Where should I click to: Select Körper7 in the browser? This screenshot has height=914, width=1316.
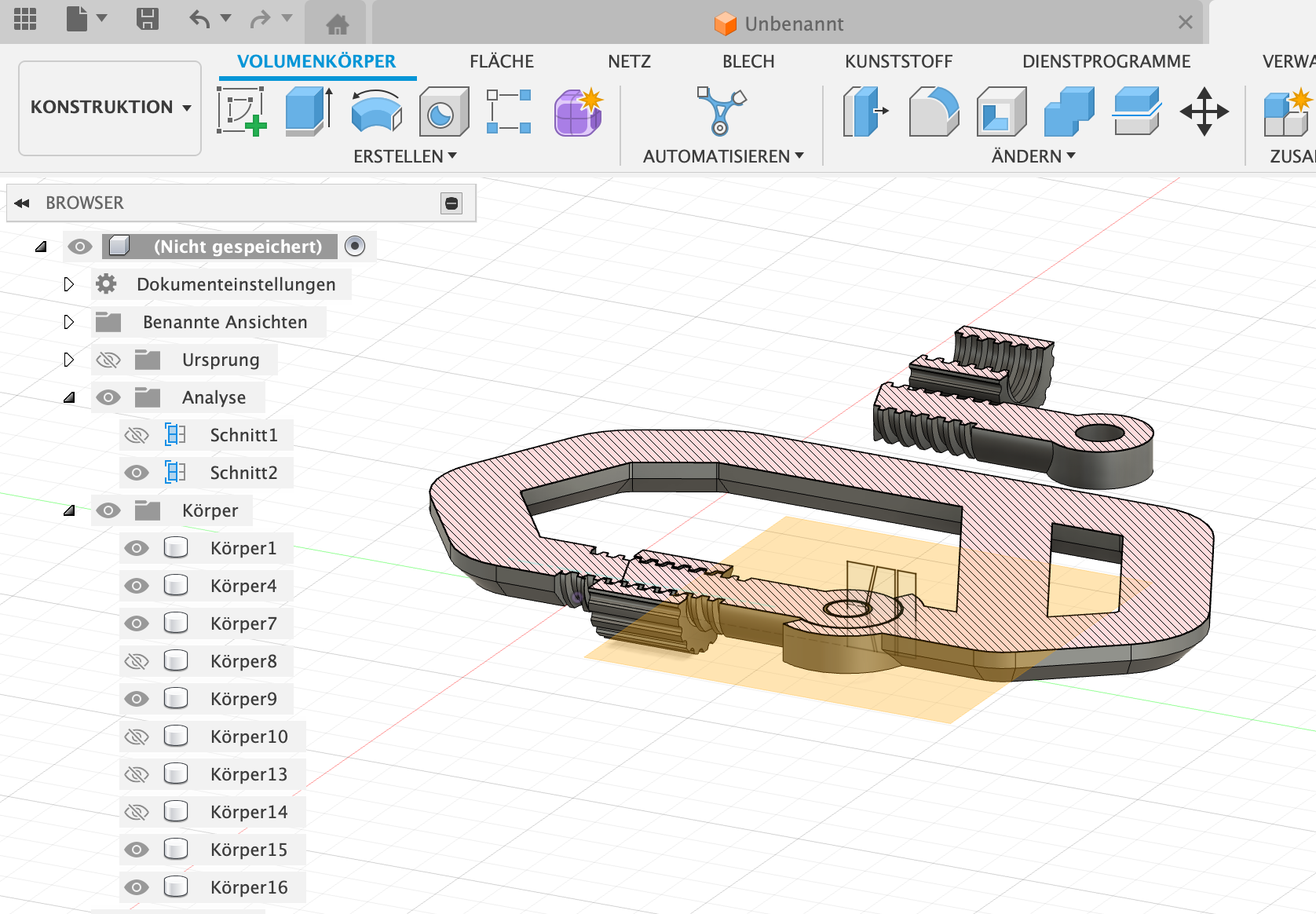coord(243,623)
